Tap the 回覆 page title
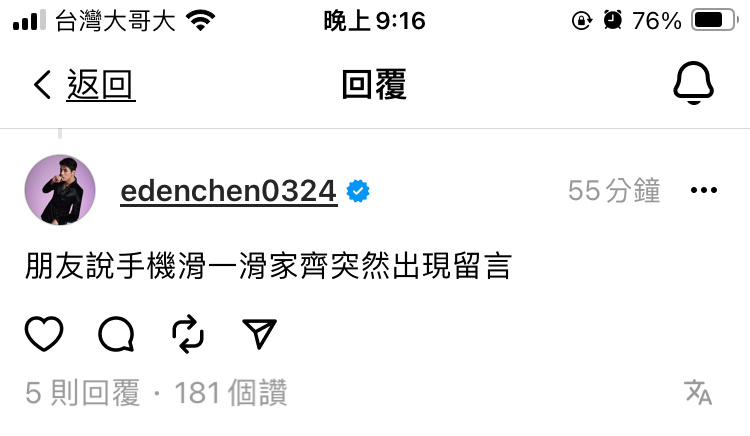This screenshot has width=750, height=436. (x=374, y=84)
